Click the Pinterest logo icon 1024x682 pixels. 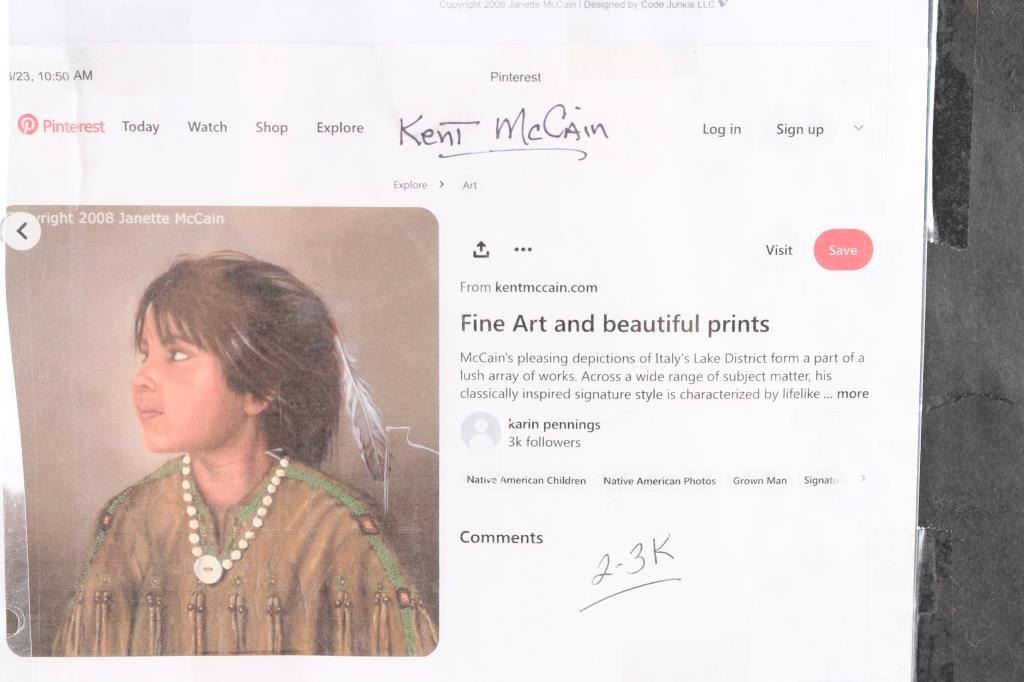(28, 125)
